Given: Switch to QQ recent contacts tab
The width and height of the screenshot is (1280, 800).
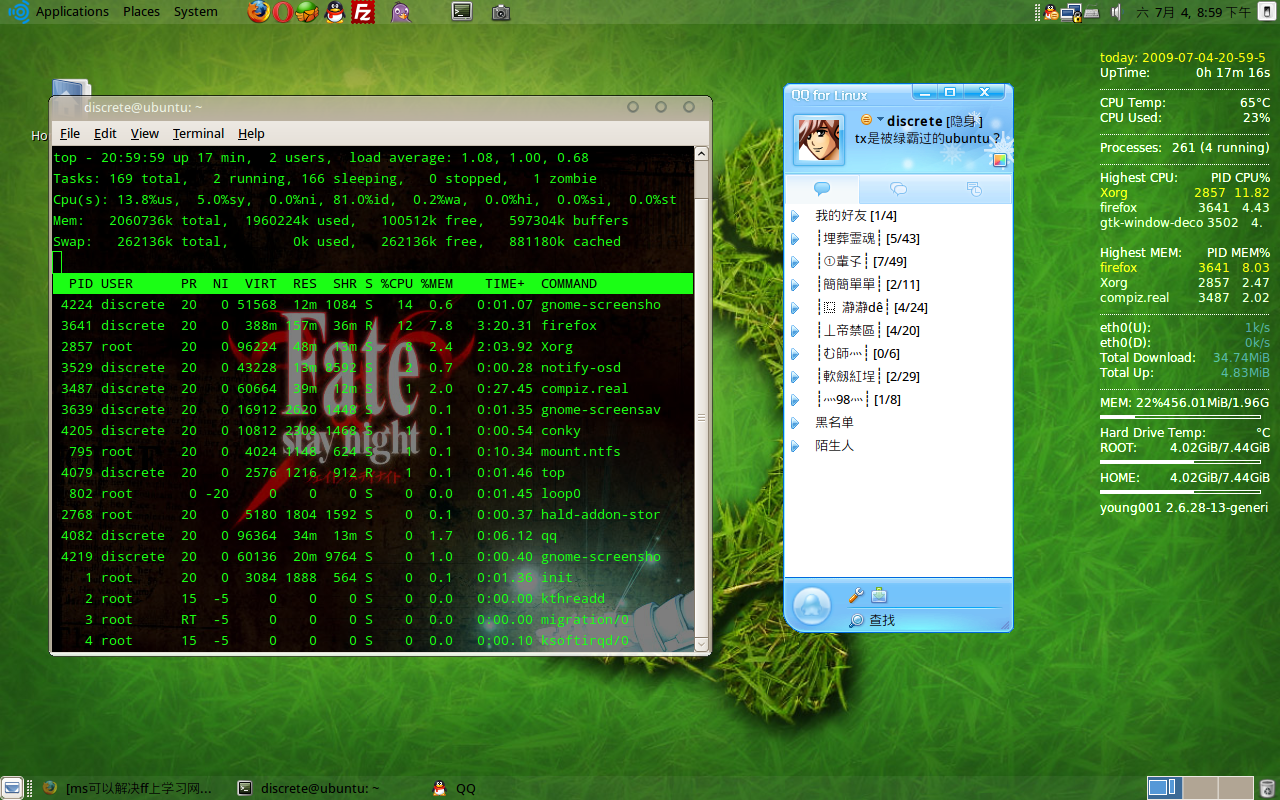Looking at the screenshot, I should [x=974, y=189].
